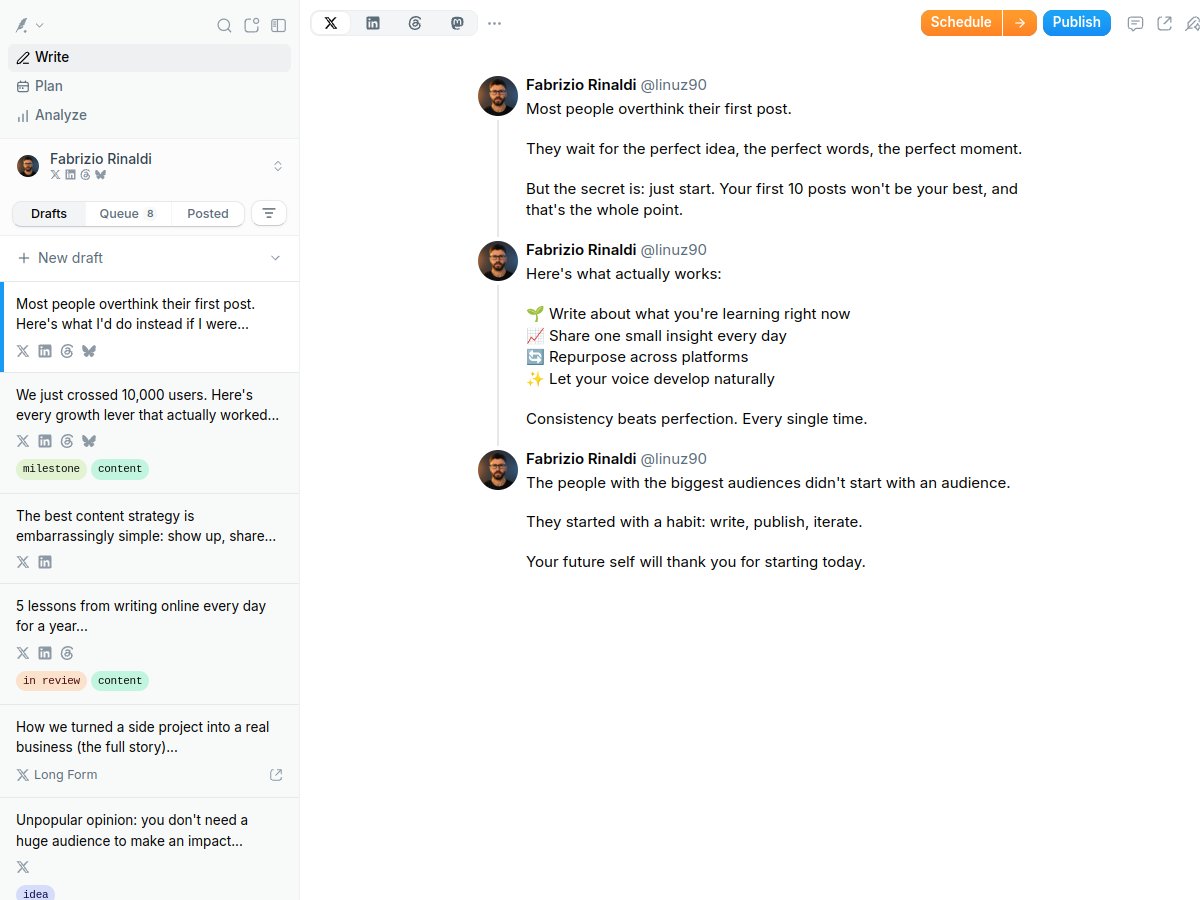Open the filter icon button beside Posted
Image resolution: width=1200 pixels, height=900 pixels.
(x=269, y=213)
